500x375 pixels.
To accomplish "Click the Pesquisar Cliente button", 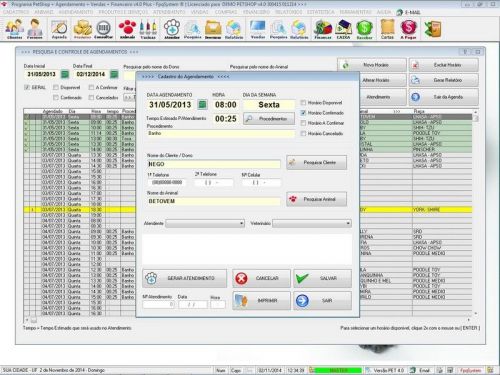I will click(x=316, y=162).
